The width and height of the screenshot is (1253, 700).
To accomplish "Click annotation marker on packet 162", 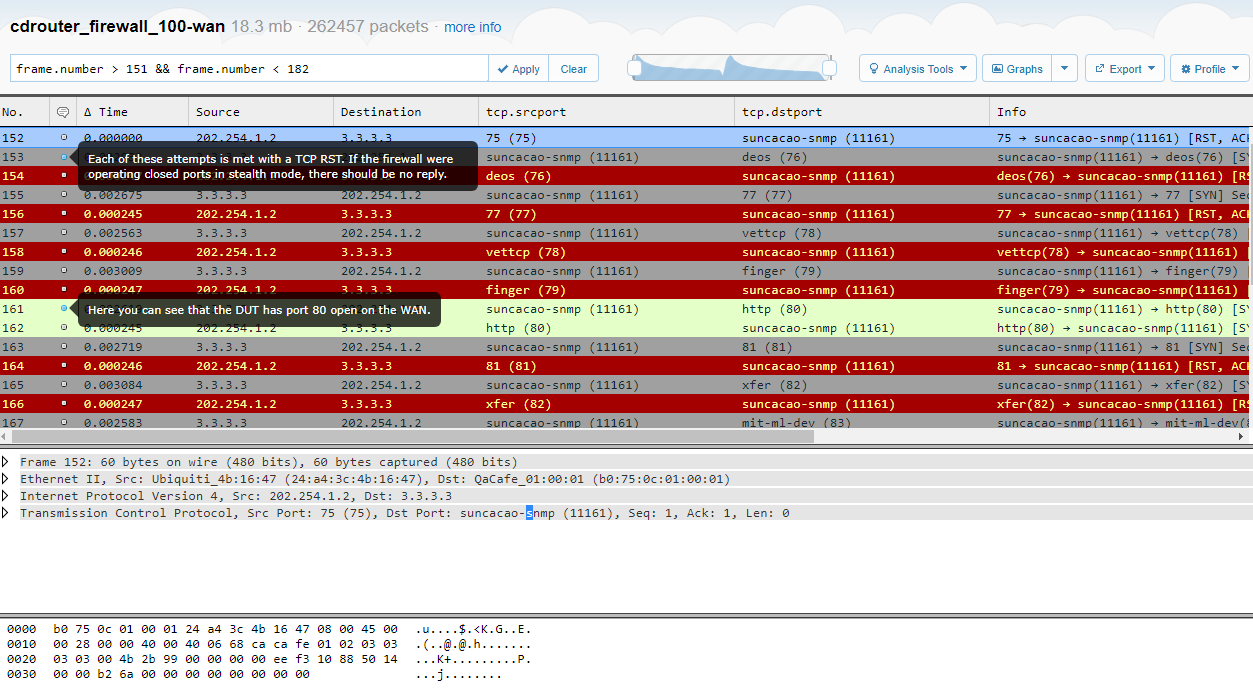I will point(64,328).
